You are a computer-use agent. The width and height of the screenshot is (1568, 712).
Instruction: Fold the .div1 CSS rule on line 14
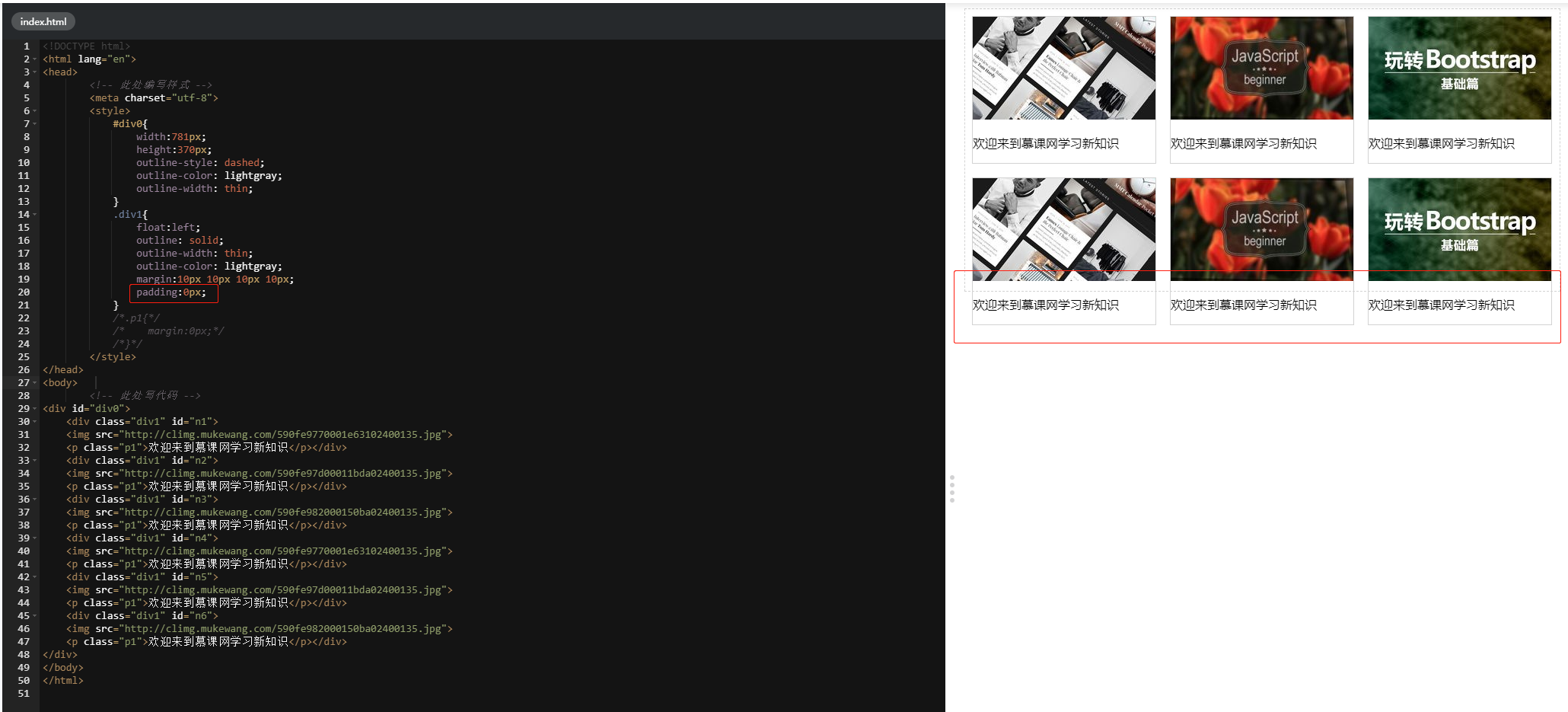click(35, 215)
